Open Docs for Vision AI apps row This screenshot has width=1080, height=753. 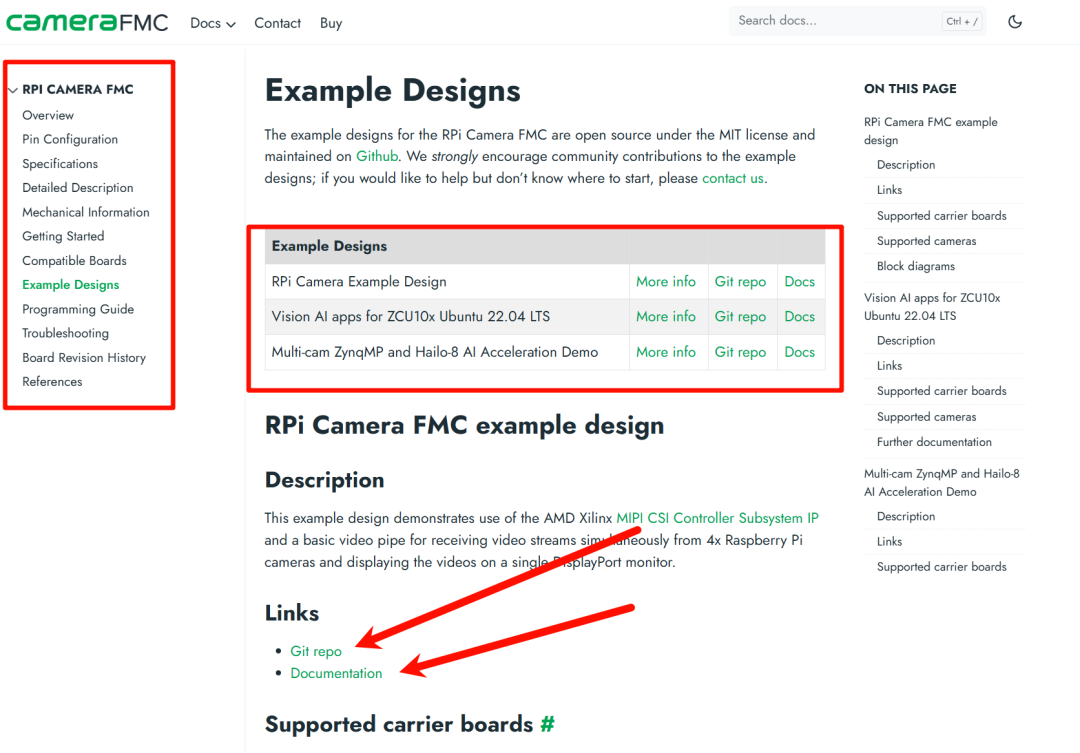point(800,317)
